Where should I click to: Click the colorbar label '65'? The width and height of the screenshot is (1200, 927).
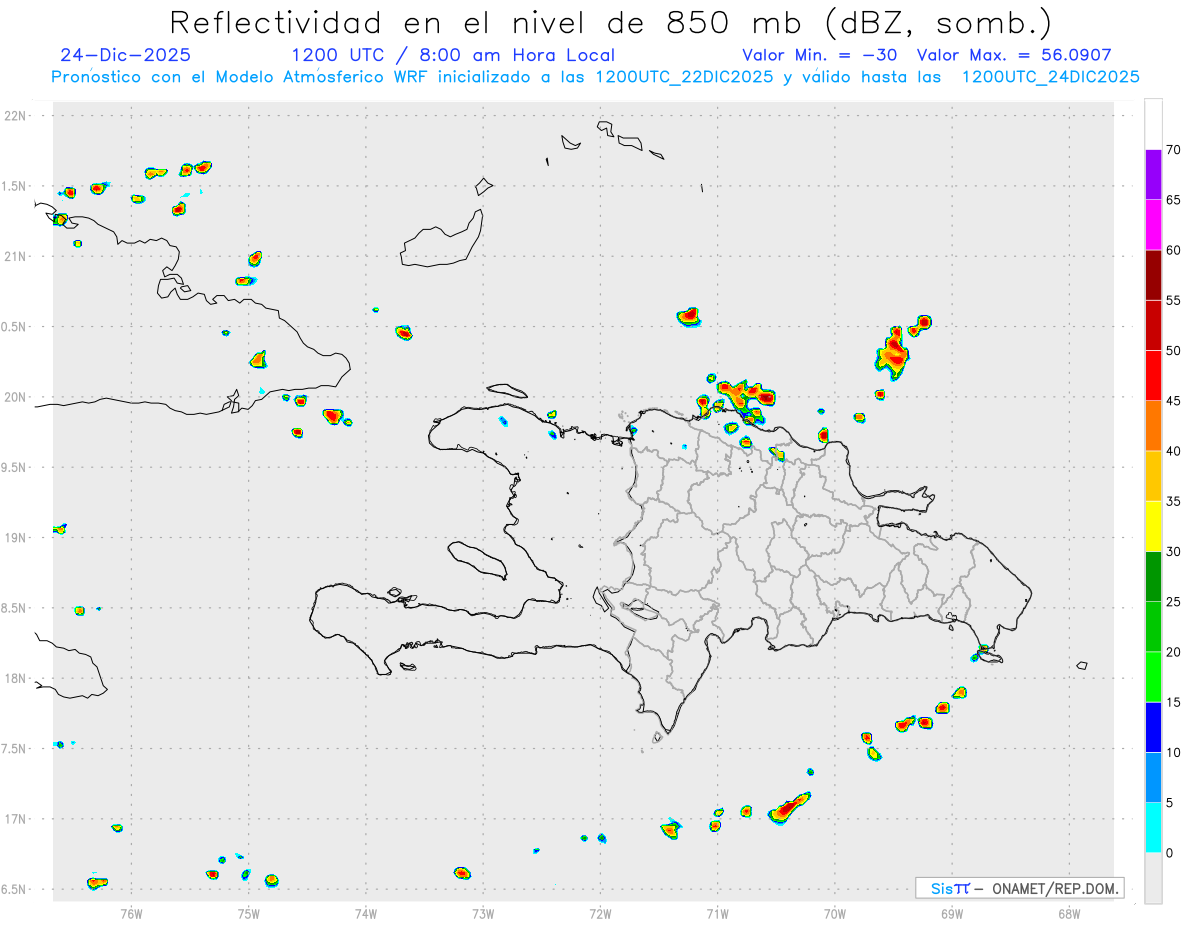click(x=1173, y=200)
